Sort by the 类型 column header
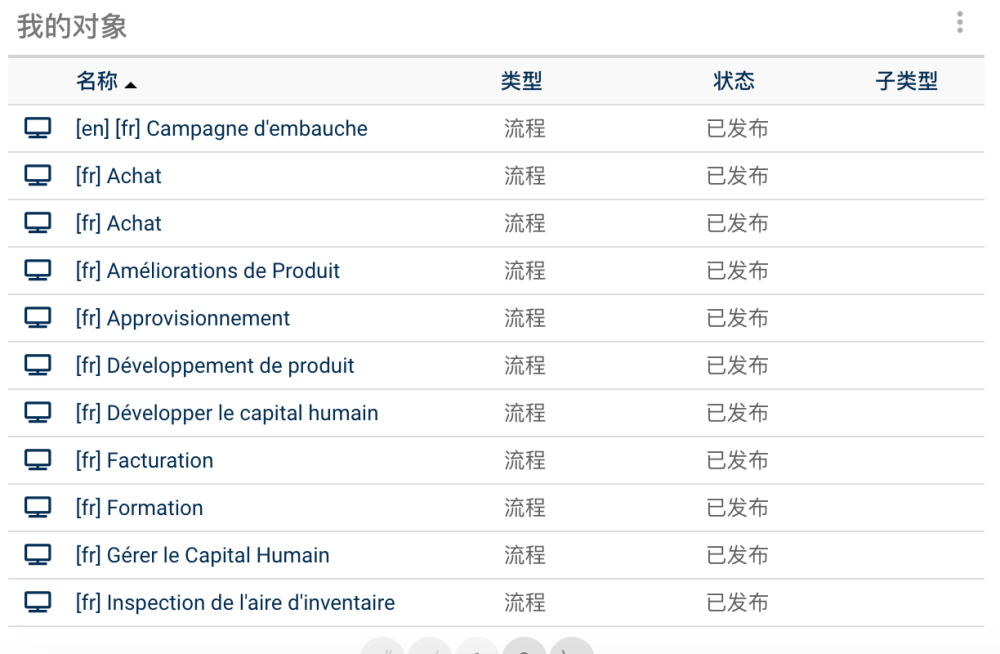Viewport: 1000px width, 654px height. [521, 82]
